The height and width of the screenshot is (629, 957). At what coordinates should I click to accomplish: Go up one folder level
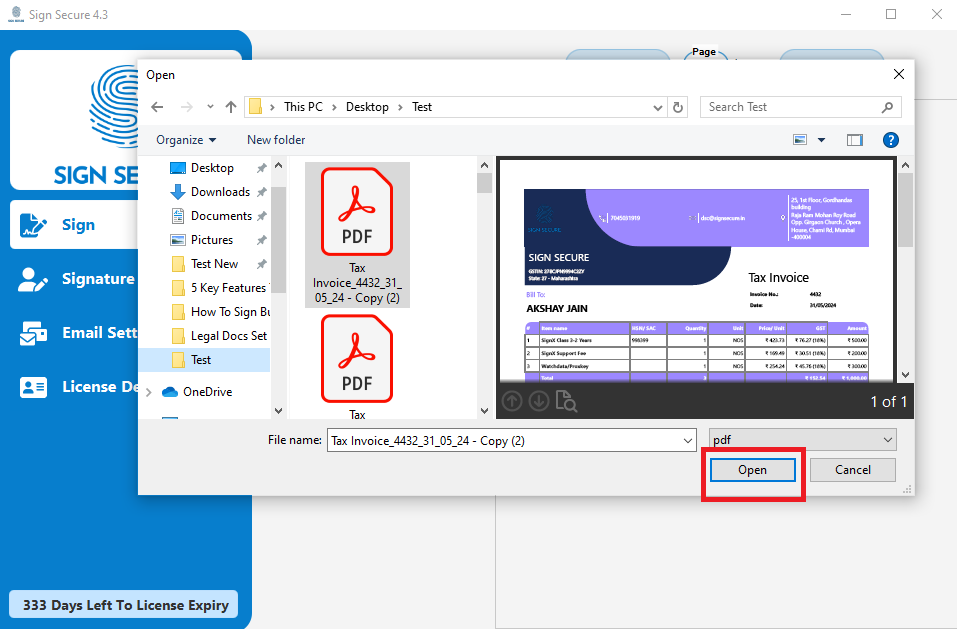[231, 107]
